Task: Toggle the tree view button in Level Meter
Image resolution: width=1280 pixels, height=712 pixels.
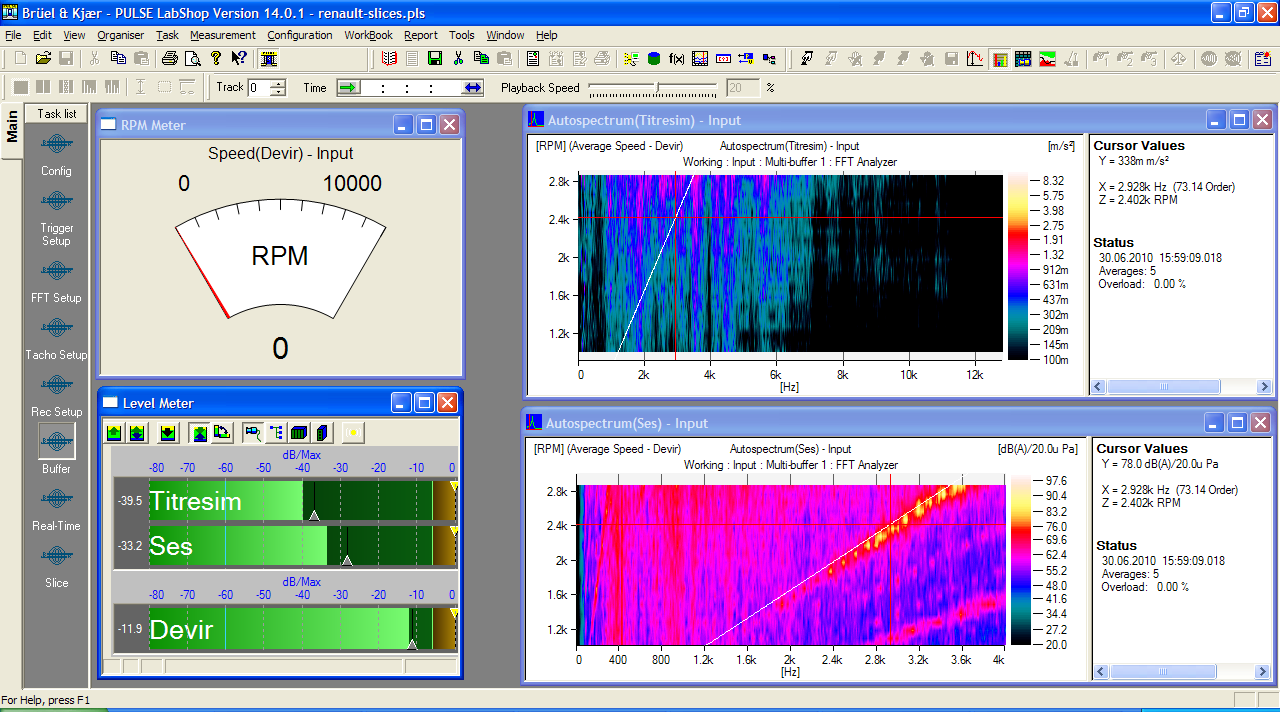Action: [x=275, y=432]
